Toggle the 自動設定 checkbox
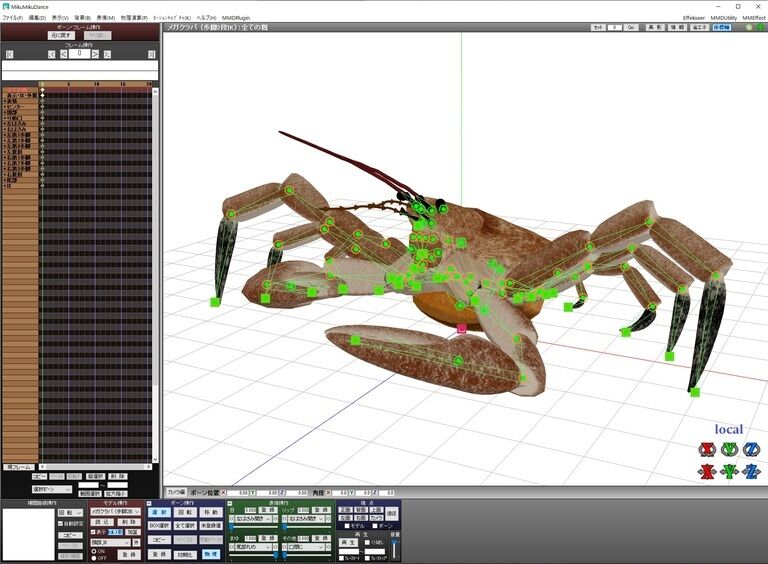Screen dimensions: 768x564 (61, 523)
